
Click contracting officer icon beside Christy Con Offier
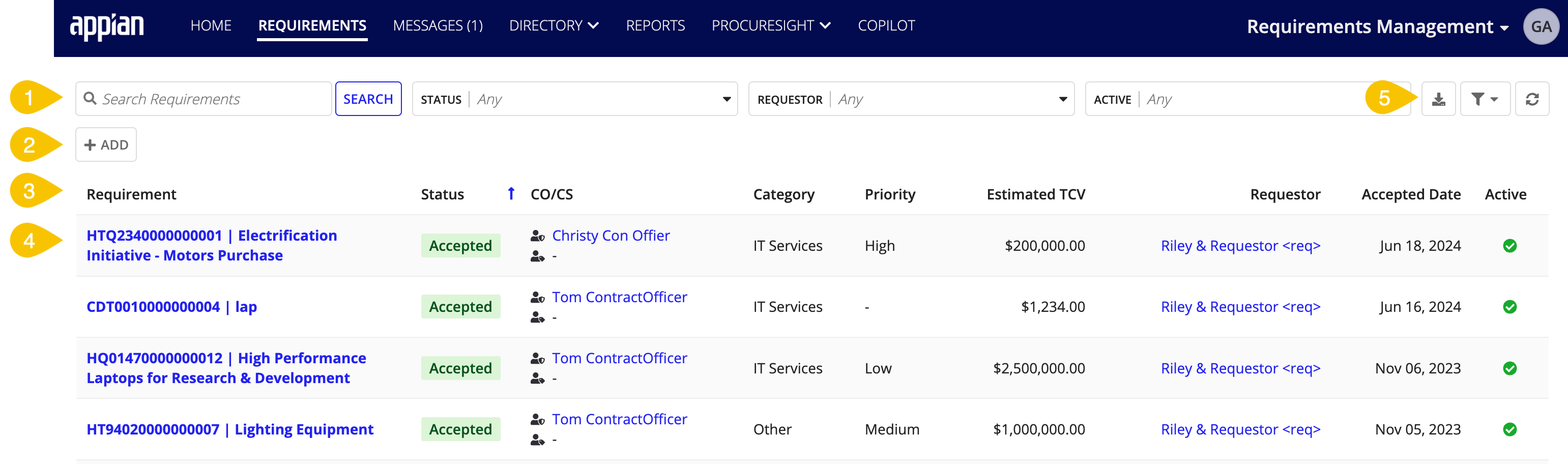click(537, 236)
